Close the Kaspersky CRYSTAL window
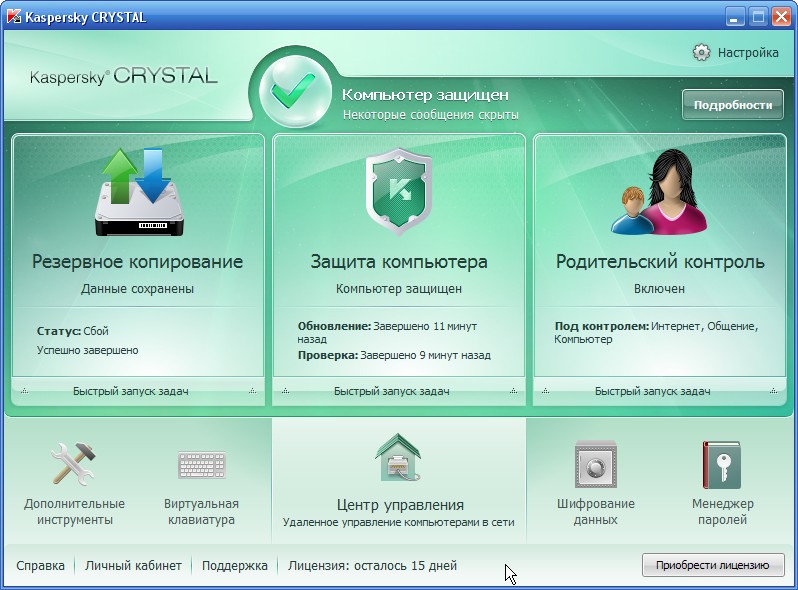This screenshot has width=798, height=590. 781,17
